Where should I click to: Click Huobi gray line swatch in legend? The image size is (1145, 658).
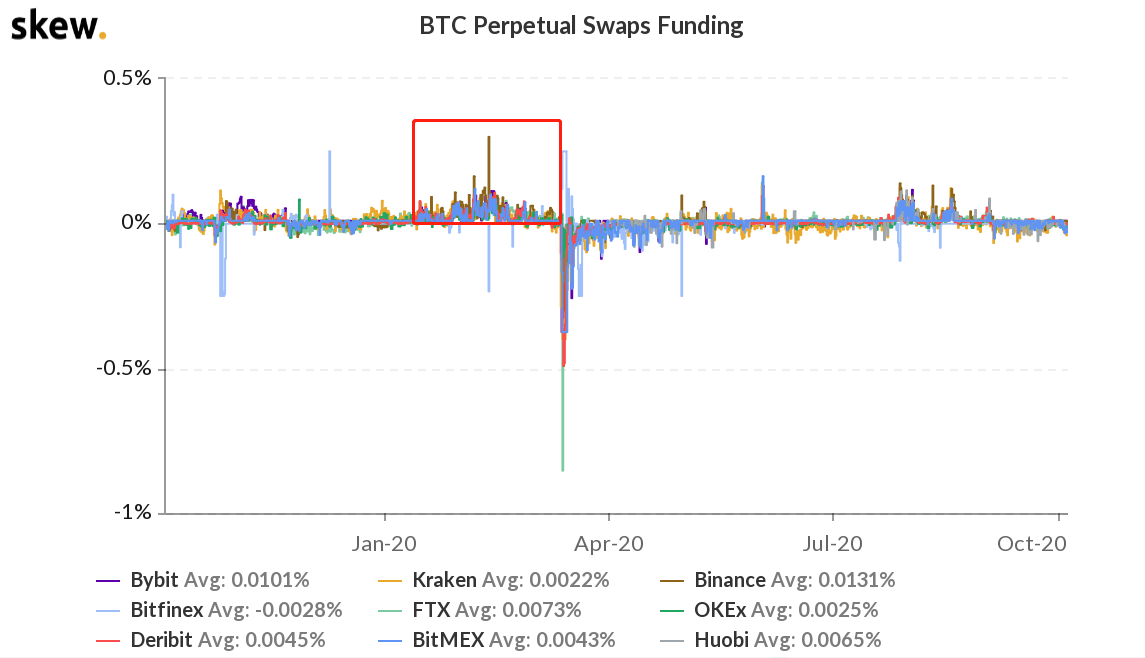[672, 640]
